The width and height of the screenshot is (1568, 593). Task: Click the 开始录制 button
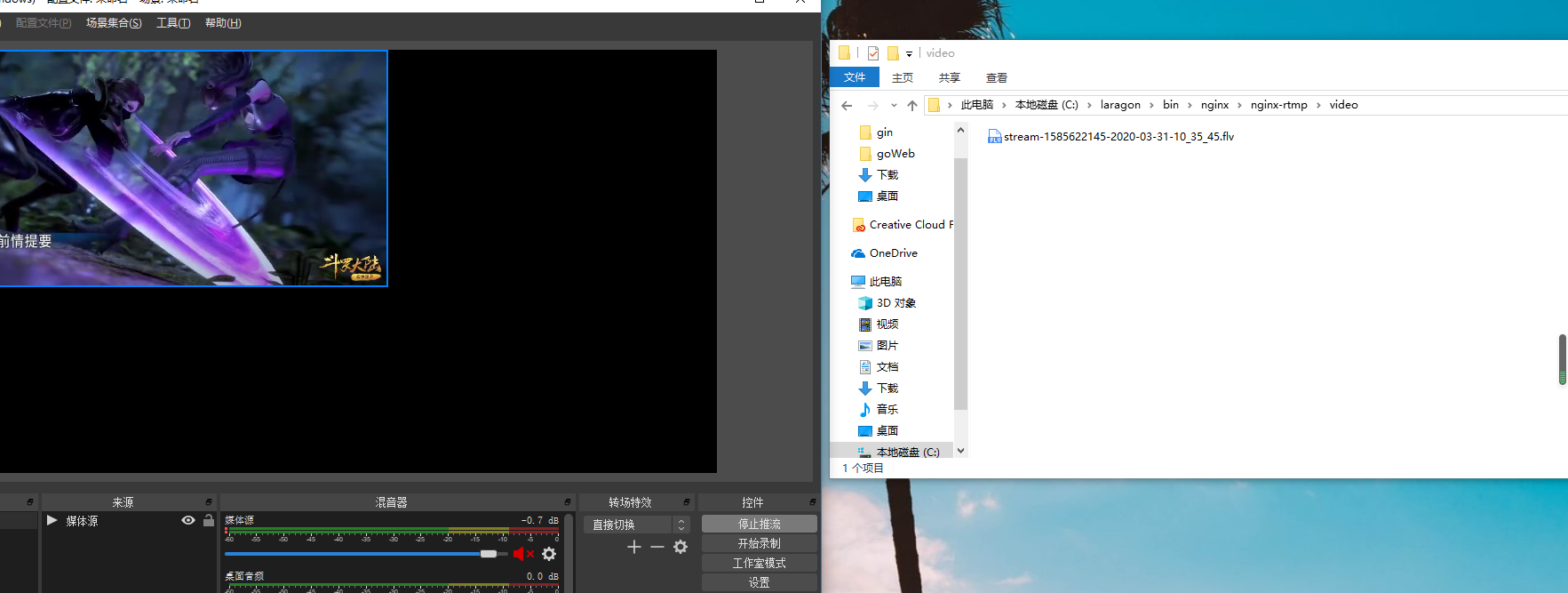(759, 544)
